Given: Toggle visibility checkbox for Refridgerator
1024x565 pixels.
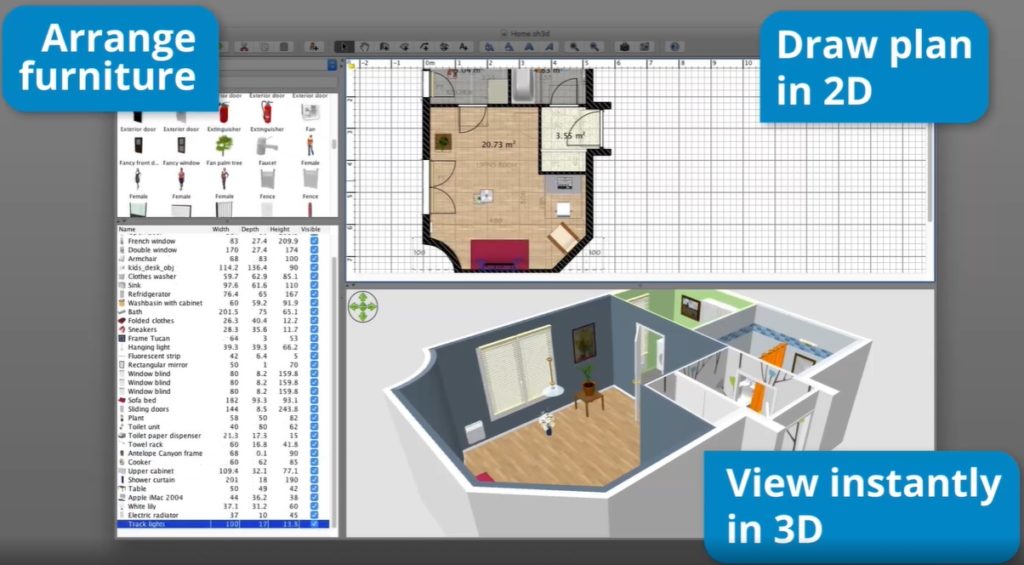Looking at the screenshot, I should [x=314, y=294].
